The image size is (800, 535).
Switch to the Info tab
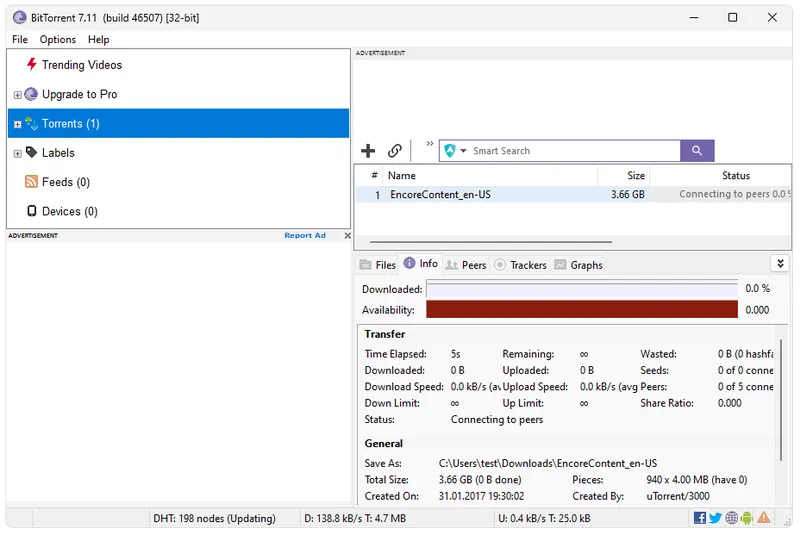(421, 264)
